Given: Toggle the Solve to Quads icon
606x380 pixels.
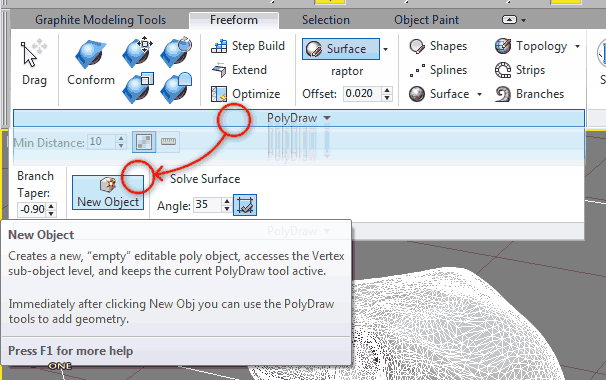Looking at the screenshot, I should (x=245, y=205).
